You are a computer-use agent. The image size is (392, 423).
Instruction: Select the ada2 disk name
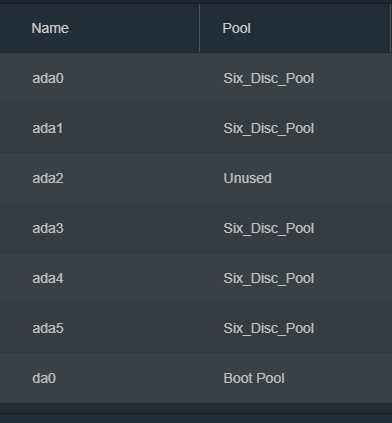pos(48,178)
